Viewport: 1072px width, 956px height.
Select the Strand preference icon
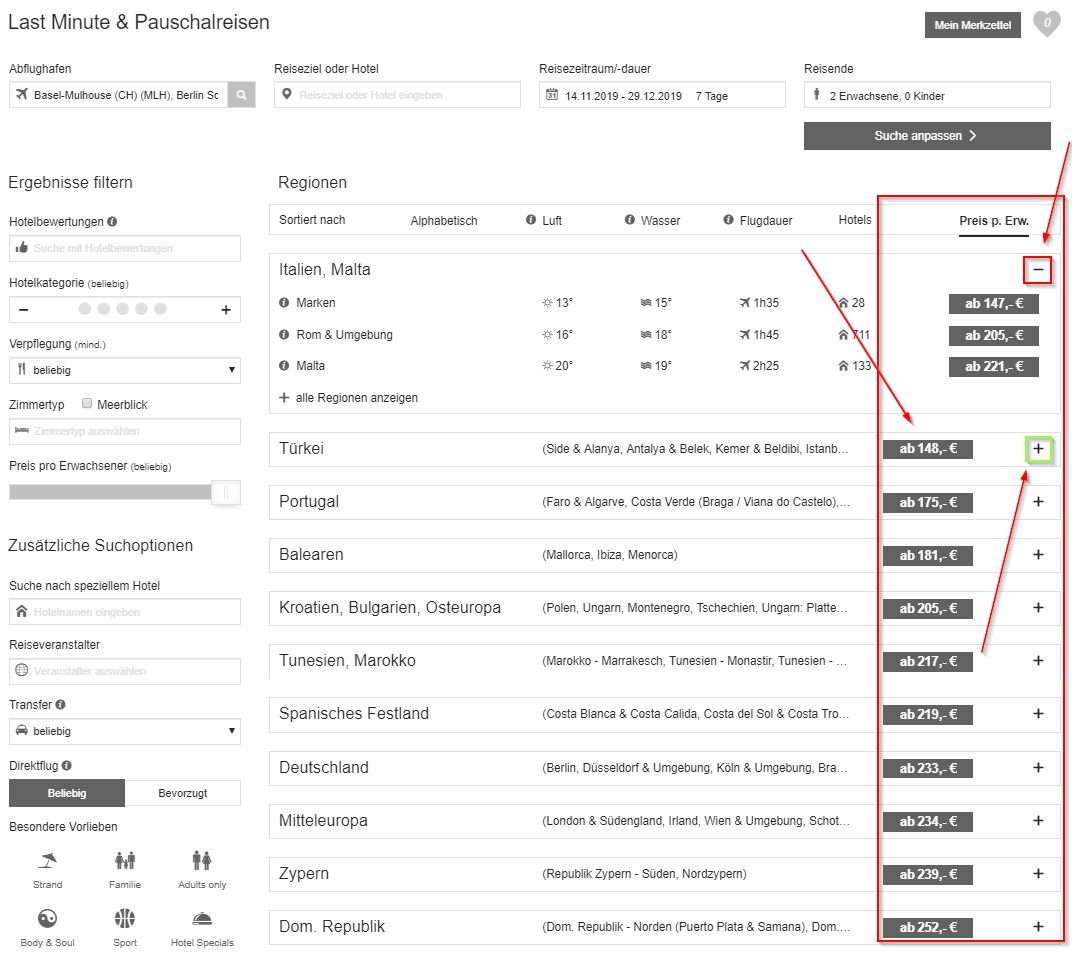coord(47,861)
